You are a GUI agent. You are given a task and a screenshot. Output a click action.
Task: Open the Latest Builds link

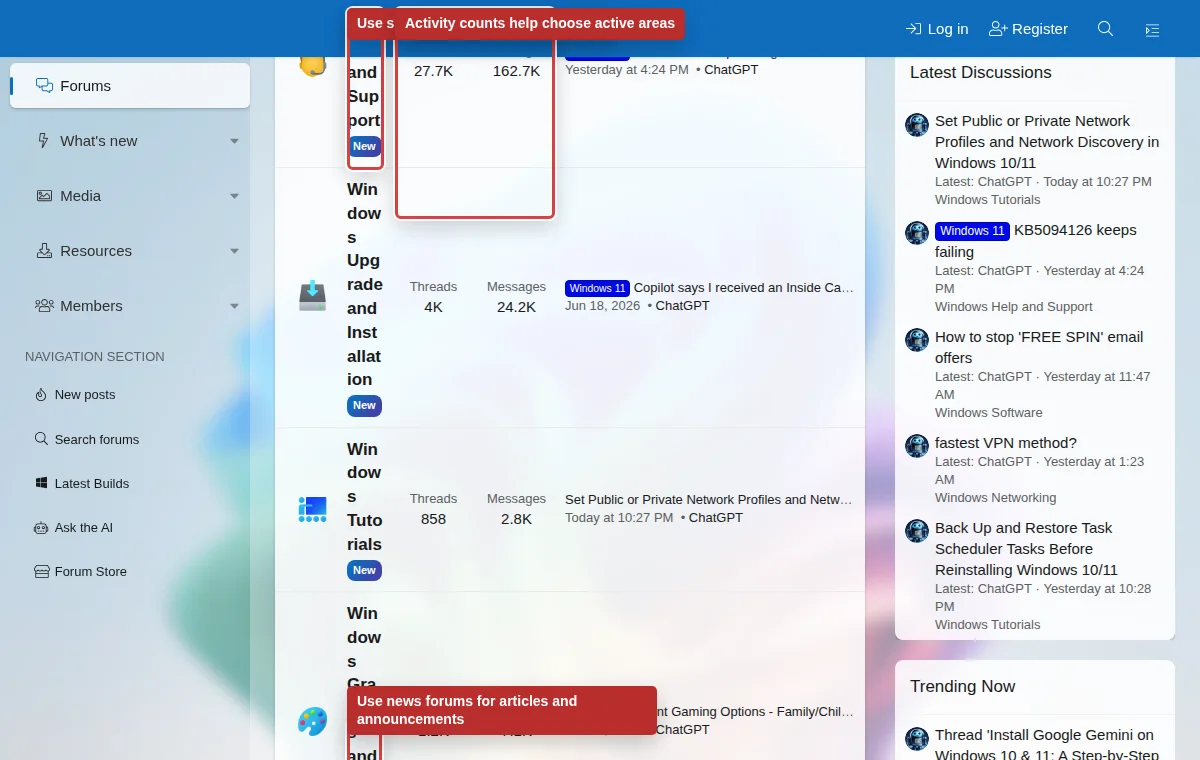92,483
